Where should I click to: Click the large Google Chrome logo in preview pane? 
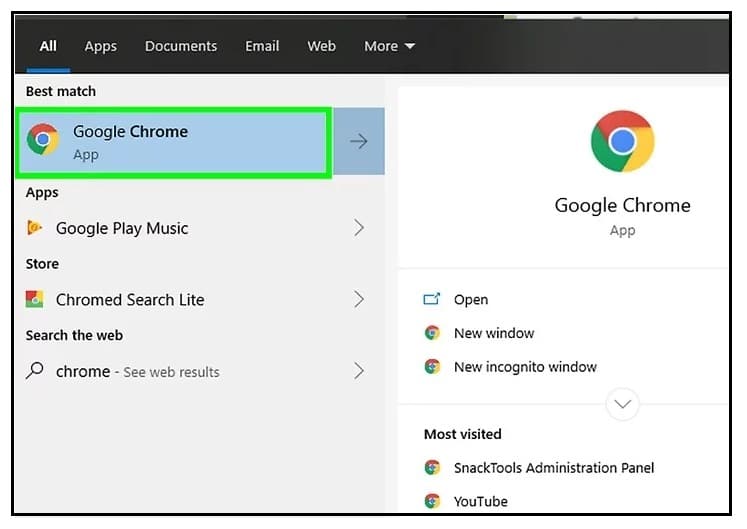tap(623, 141)
